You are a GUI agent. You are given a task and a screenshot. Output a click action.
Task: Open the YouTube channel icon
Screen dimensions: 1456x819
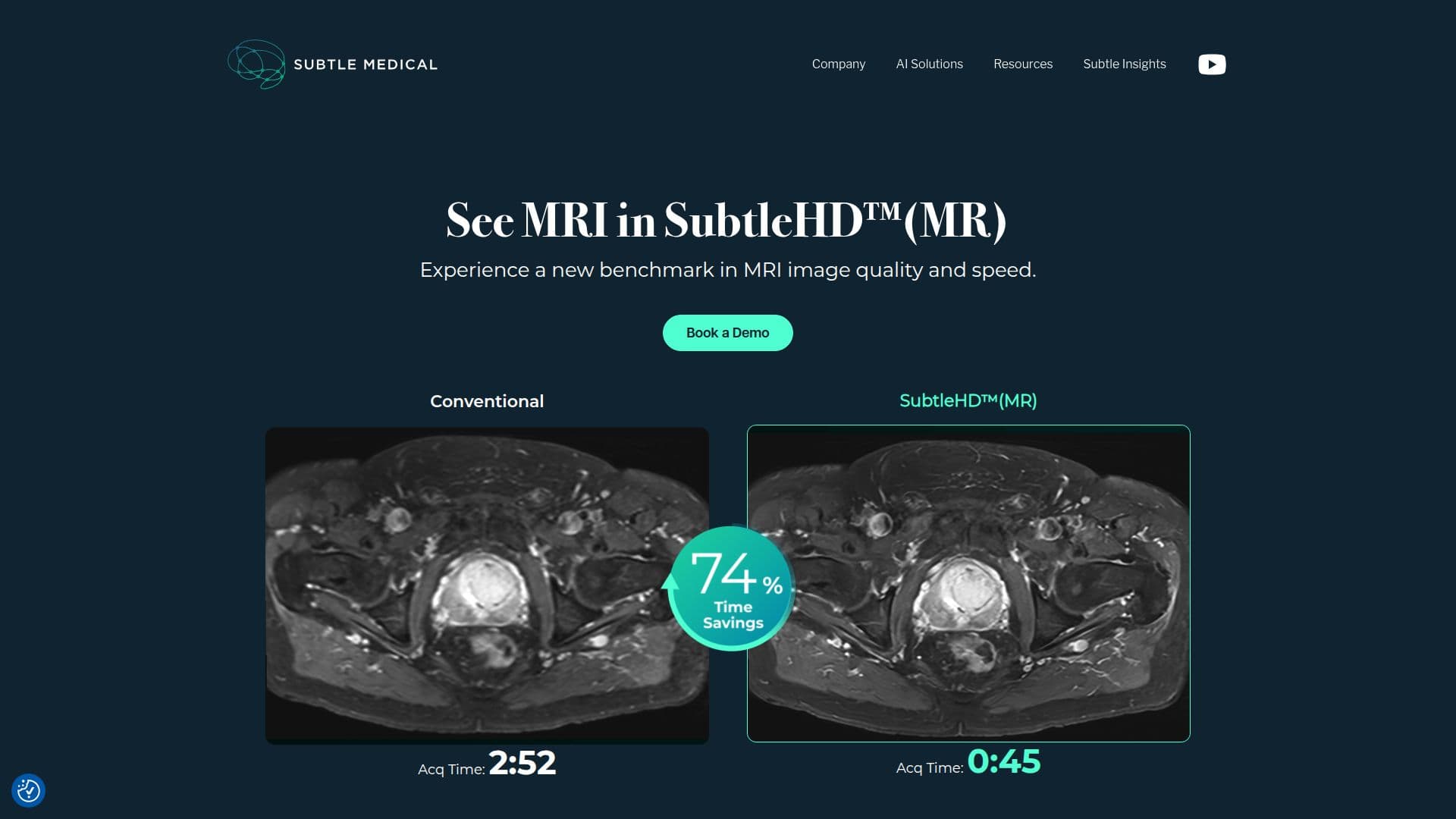[1212, 64]
